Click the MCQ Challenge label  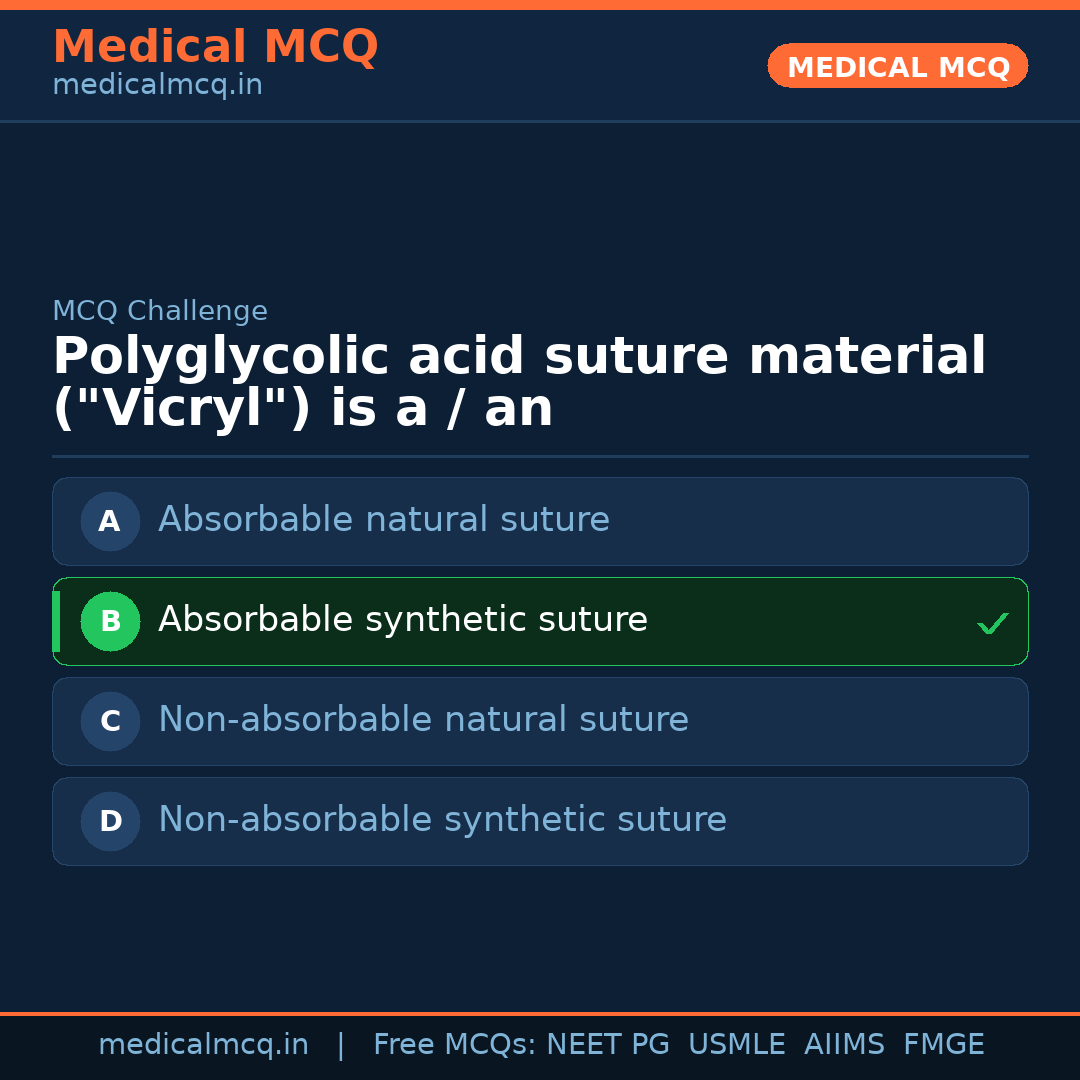click(x=160, y=311)
